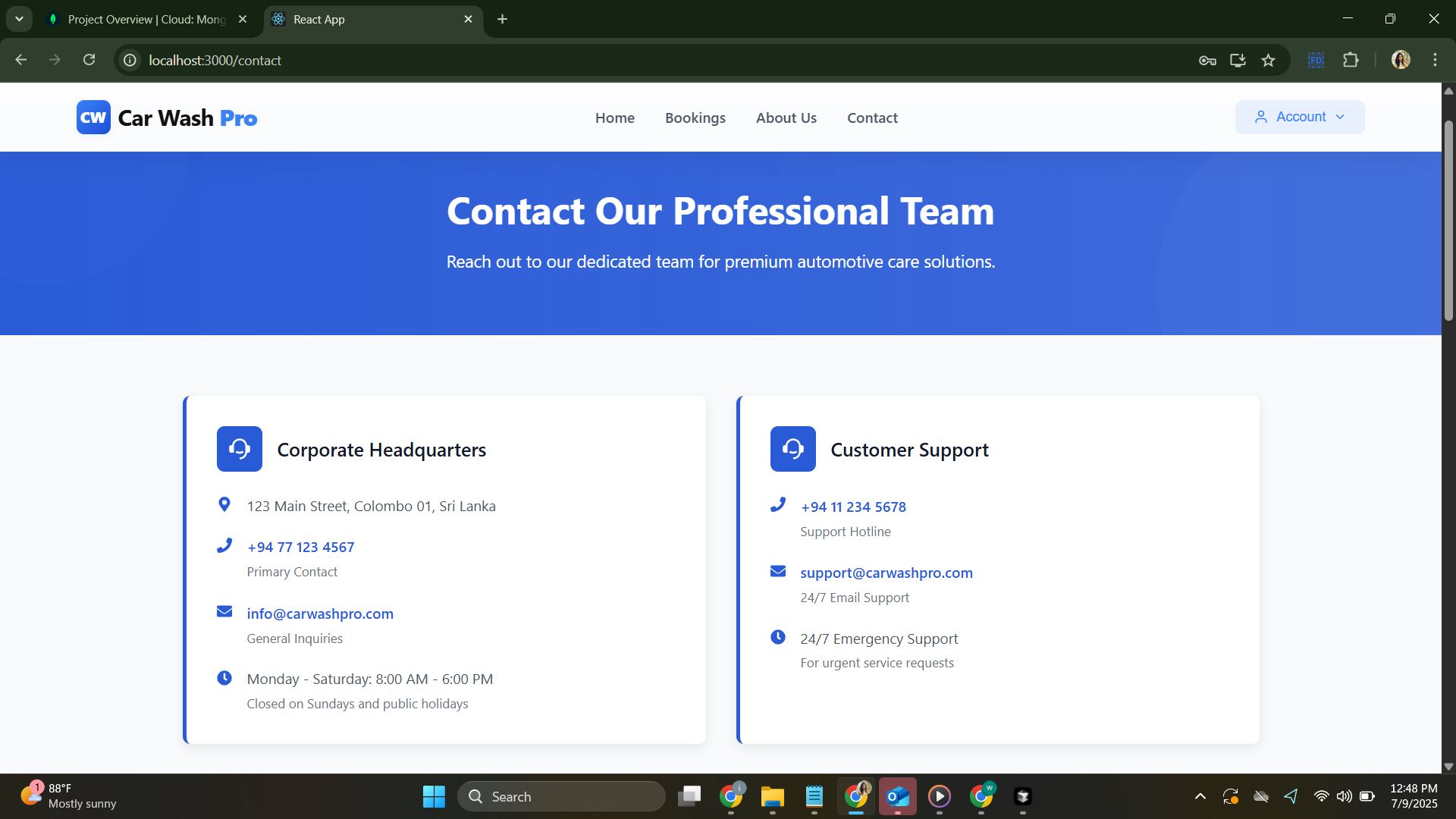
Task: Switch to the Project Overview tab
Action: 146,19
